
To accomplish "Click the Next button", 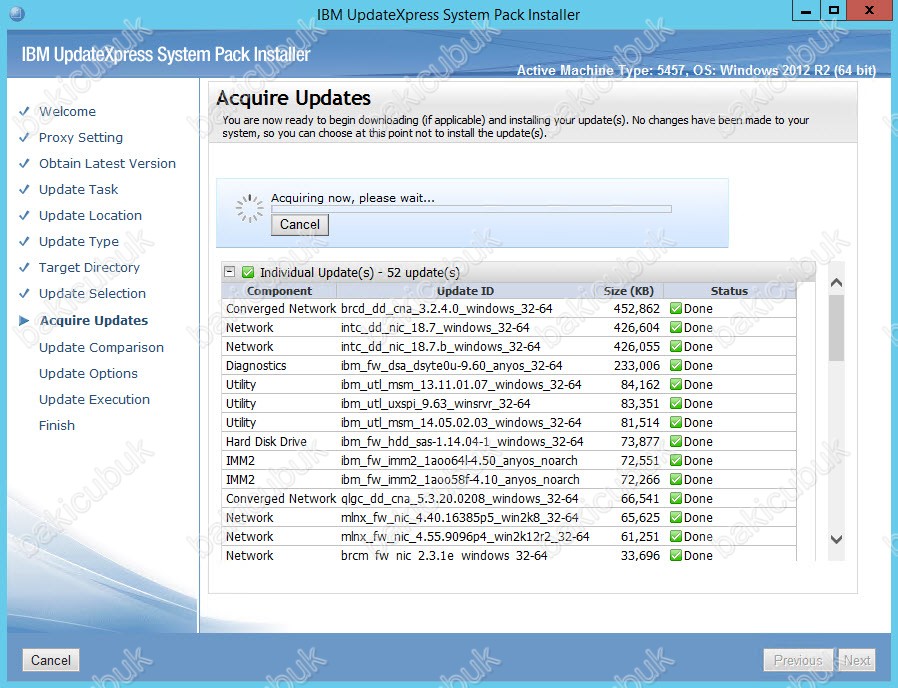I will 857,660.
